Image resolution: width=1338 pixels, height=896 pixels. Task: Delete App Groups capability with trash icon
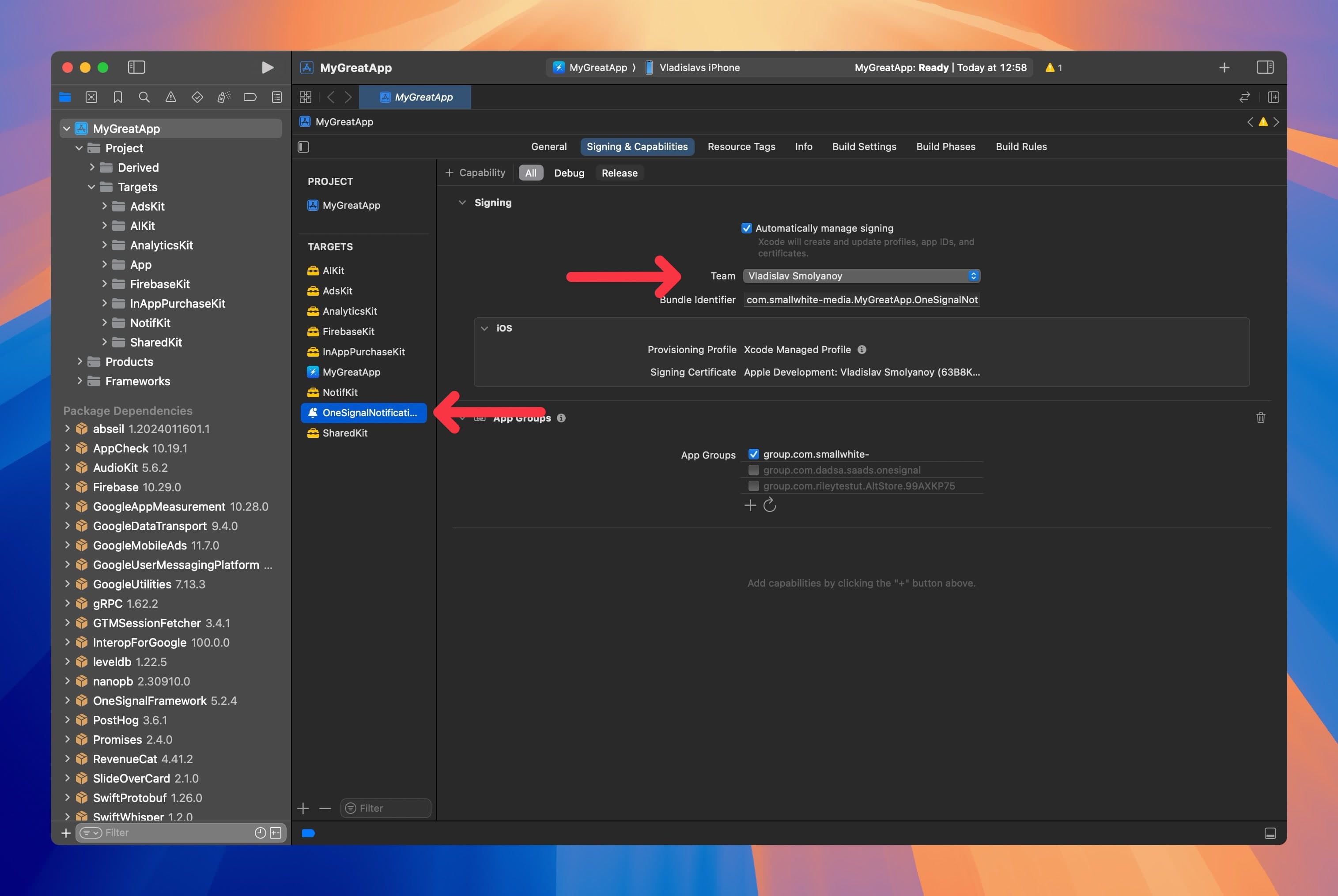[x=1261, y=418]
